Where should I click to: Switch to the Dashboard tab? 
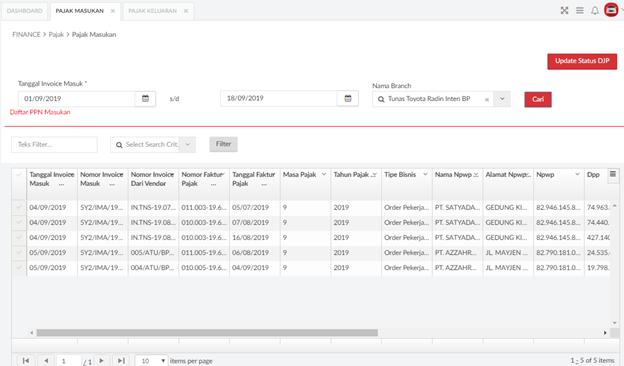click(x=24, y=11)
